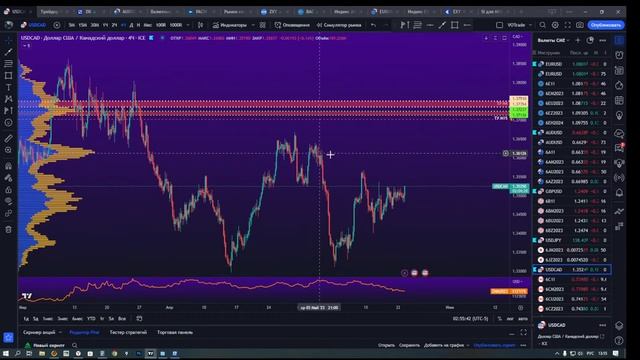
Task: Open watchlist options three dots
Action: pyautogui.click(x=602, y=40)
